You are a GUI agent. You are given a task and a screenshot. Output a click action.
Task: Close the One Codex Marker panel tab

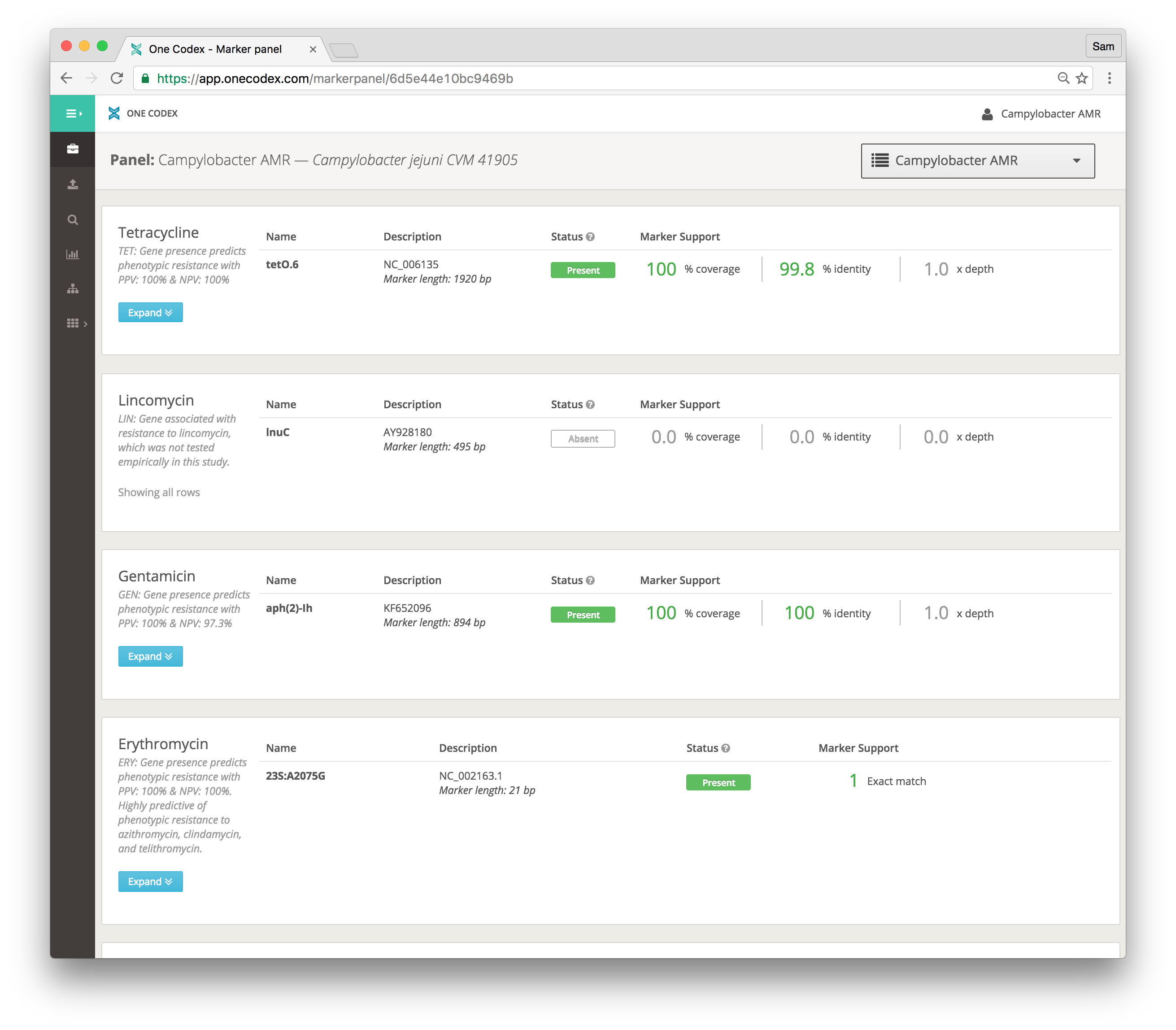(313, 49)
